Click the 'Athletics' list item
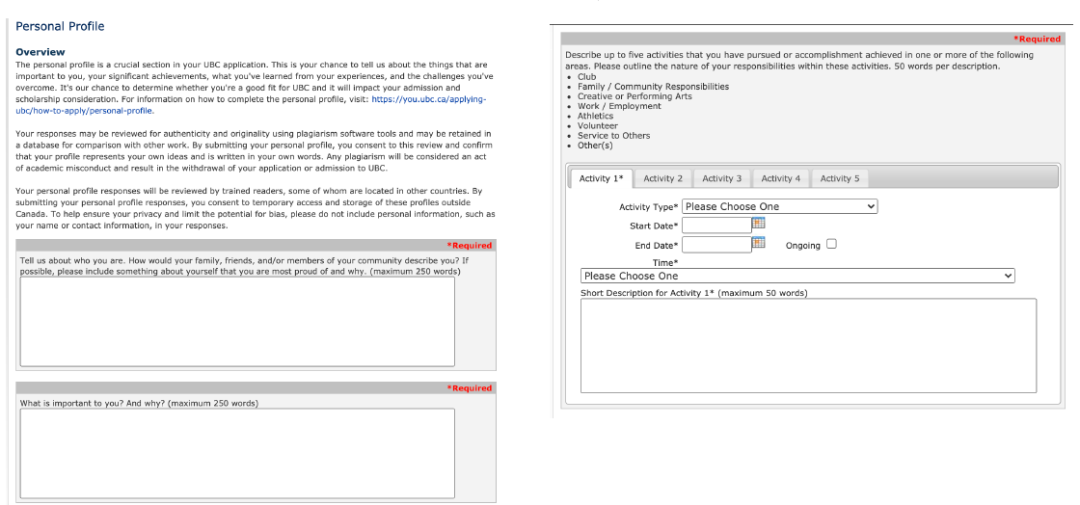The width and height of the screenshot is (1080, 505). point(595,116)
